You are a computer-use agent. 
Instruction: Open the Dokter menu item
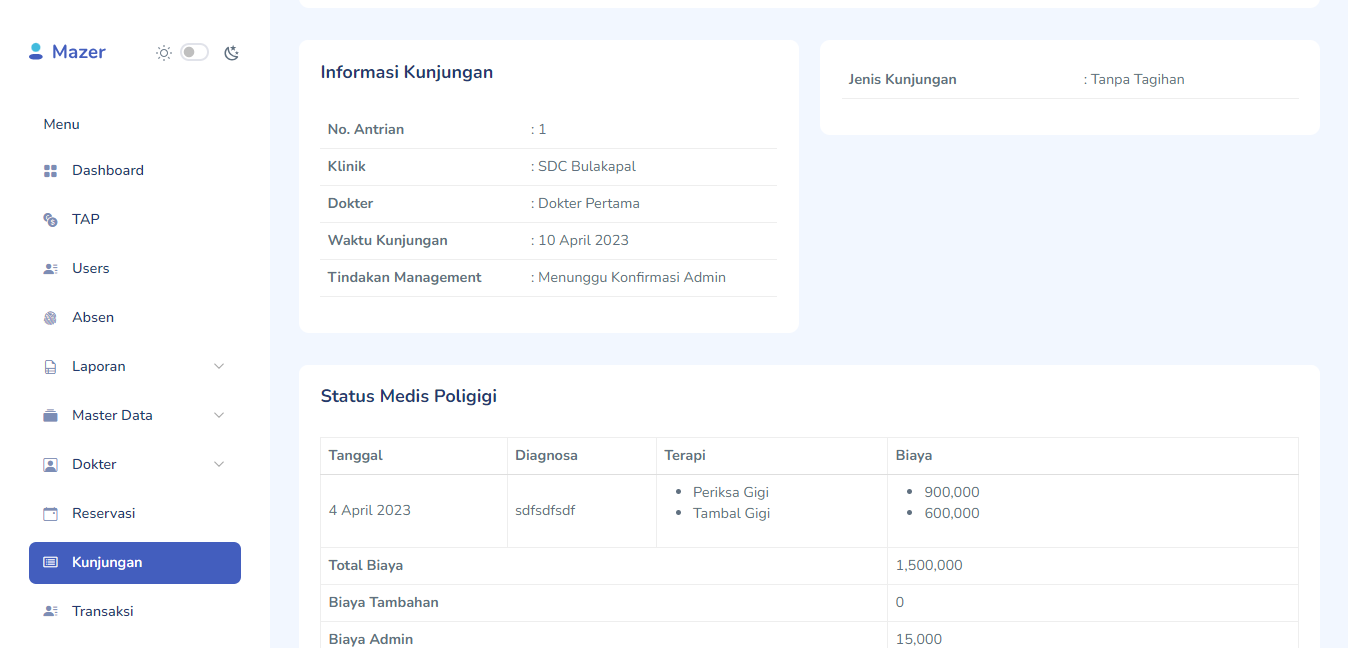click(94, 465)
